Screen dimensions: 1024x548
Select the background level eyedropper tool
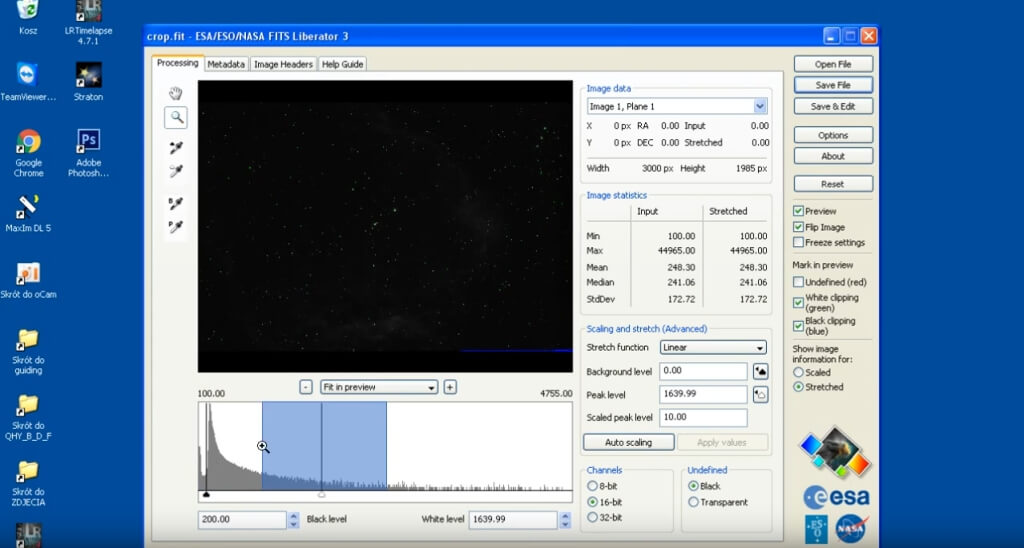click(175, 203)
